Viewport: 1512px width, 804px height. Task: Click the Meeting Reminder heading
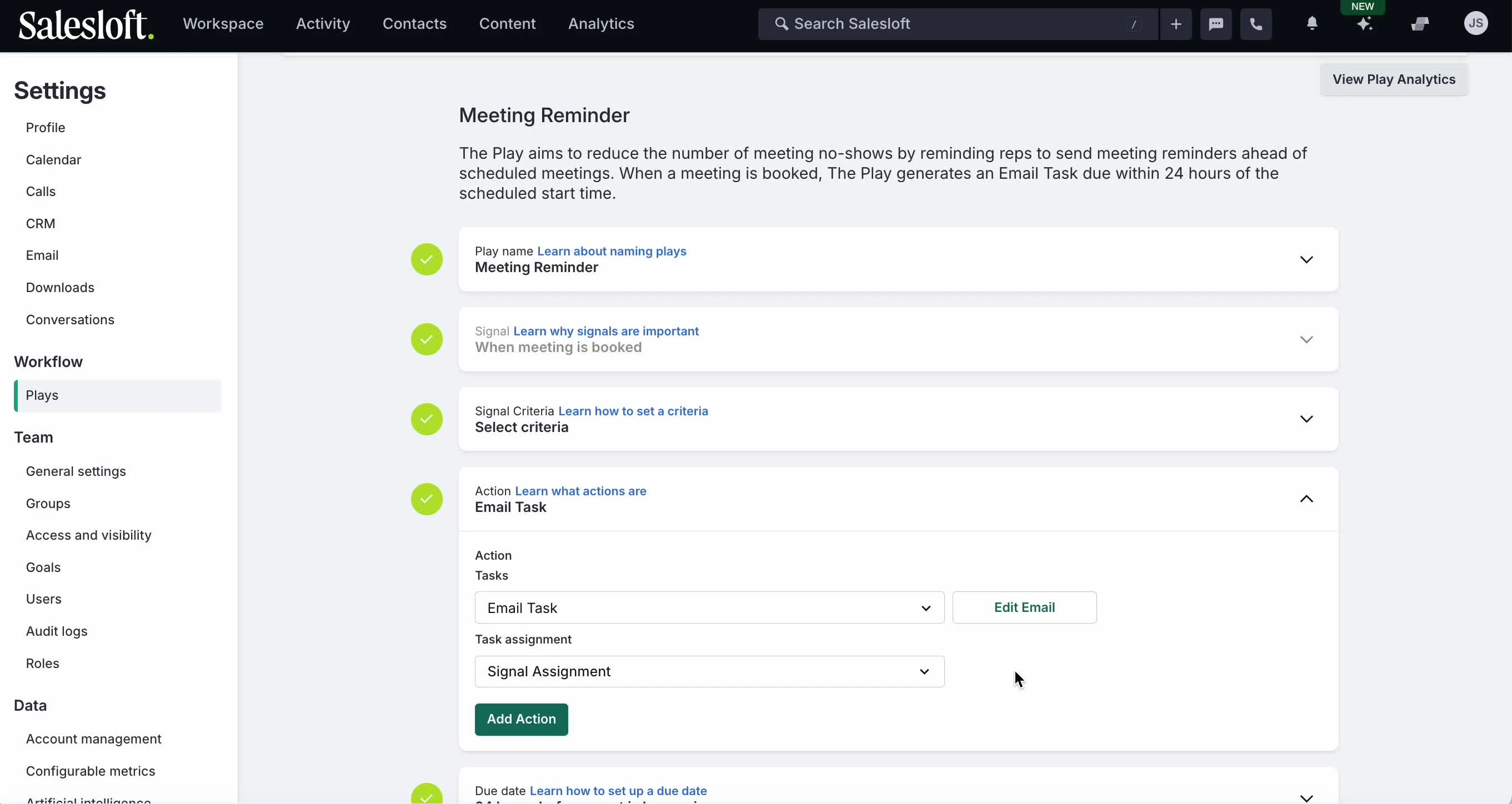click(x=544, y=115)
